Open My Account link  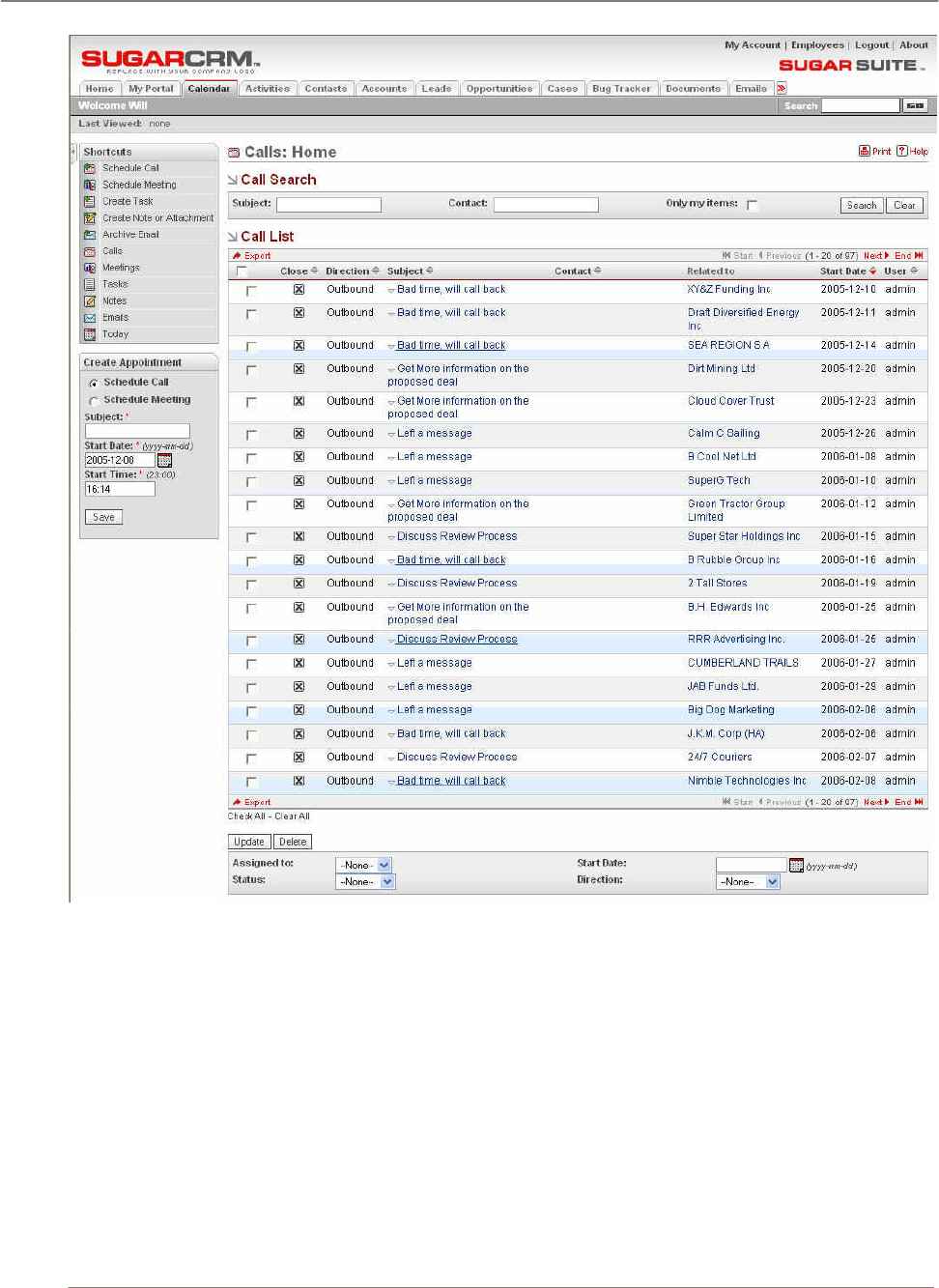pos(753,44)
